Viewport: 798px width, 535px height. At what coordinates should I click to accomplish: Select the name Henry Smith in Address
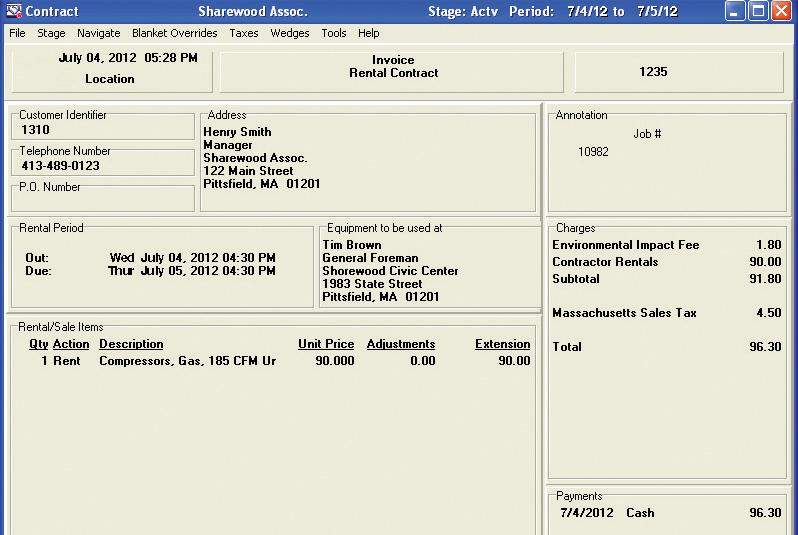(237, 132)
